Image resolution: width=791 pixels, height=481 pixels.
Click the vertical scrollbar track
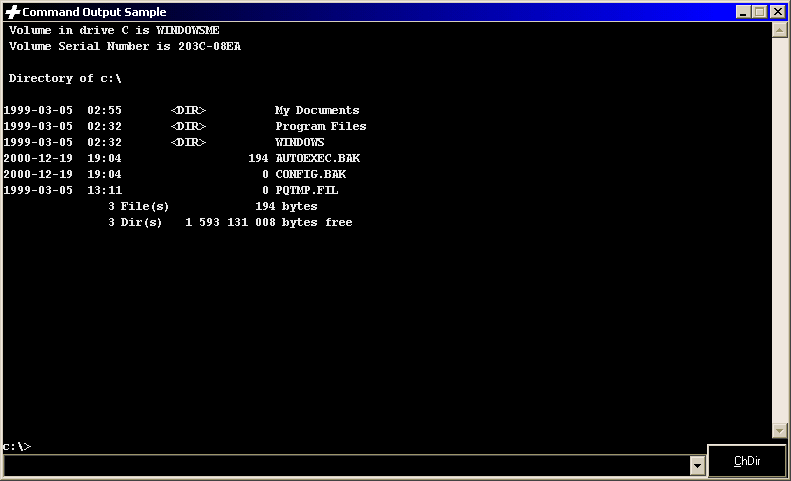coord(779,230)
